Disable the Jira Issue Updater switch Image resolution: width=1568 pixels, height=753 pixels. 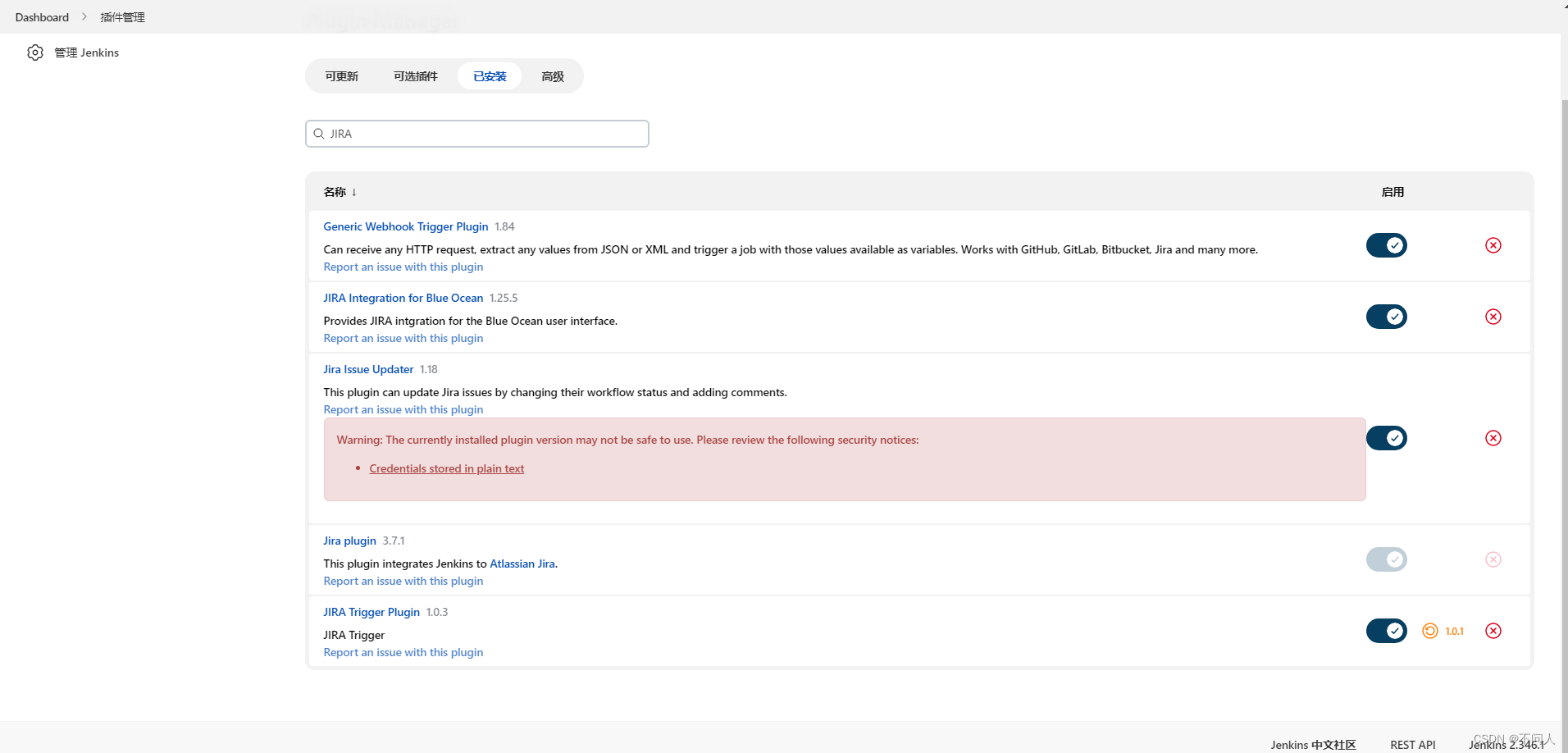pos(1387,438)
